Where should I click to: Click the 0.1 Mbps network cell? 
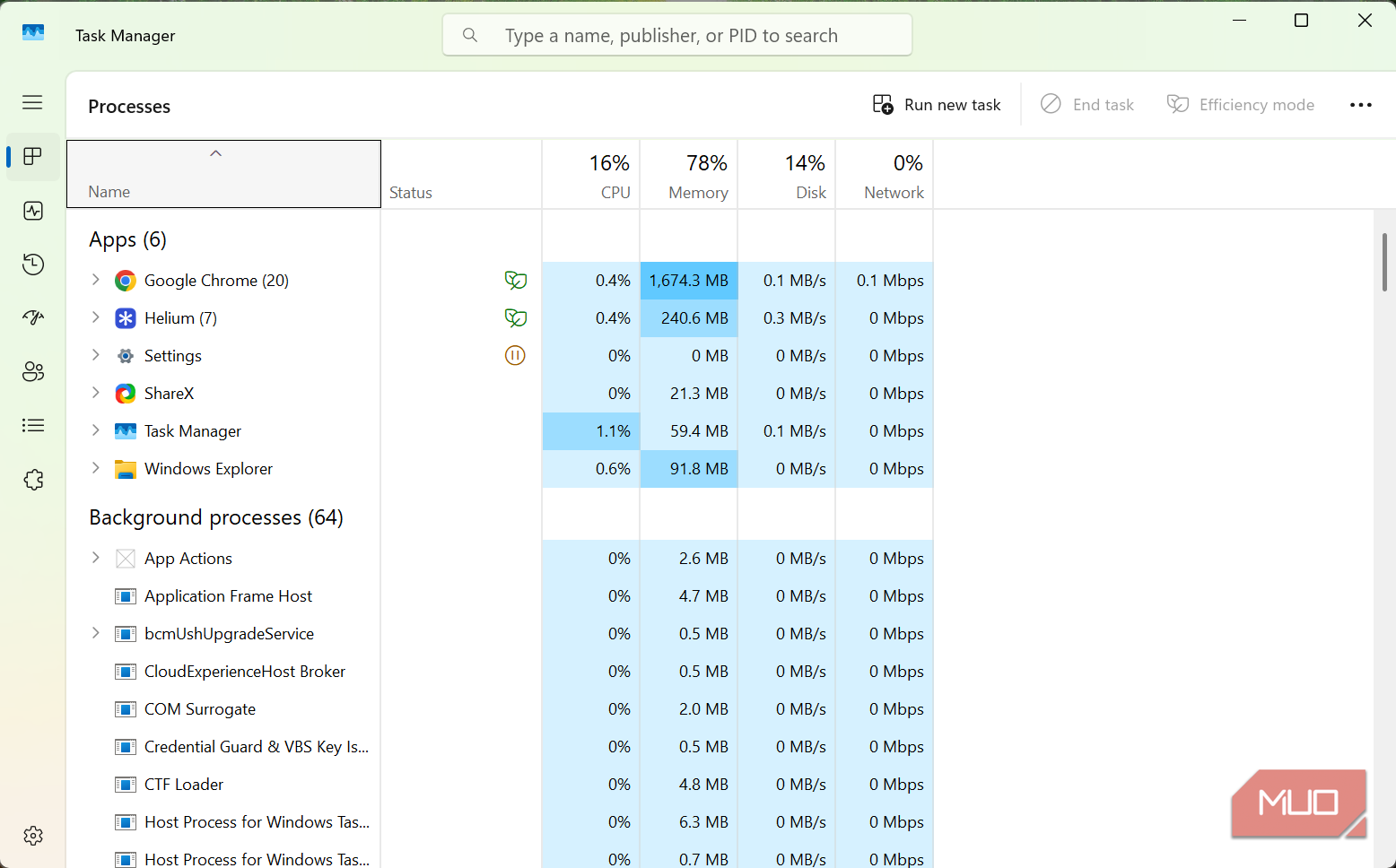click(x=885, y=281)
